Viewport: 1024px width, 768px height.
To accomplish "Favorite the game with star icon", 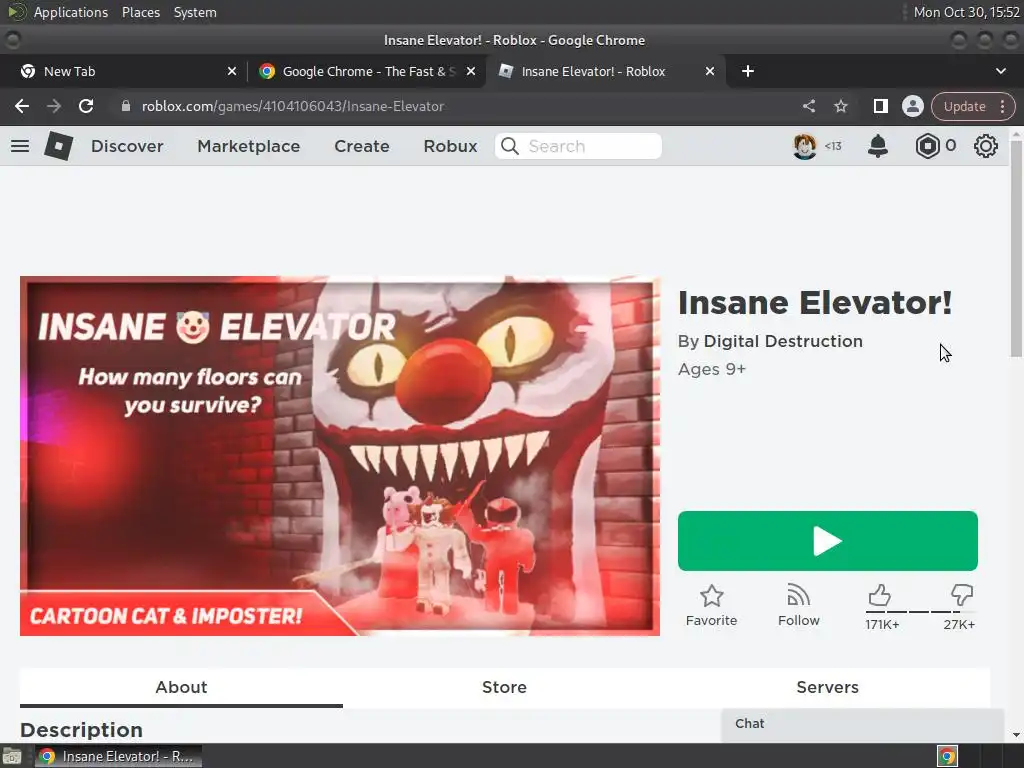I will pyautogui.click(x=711, y=606).
